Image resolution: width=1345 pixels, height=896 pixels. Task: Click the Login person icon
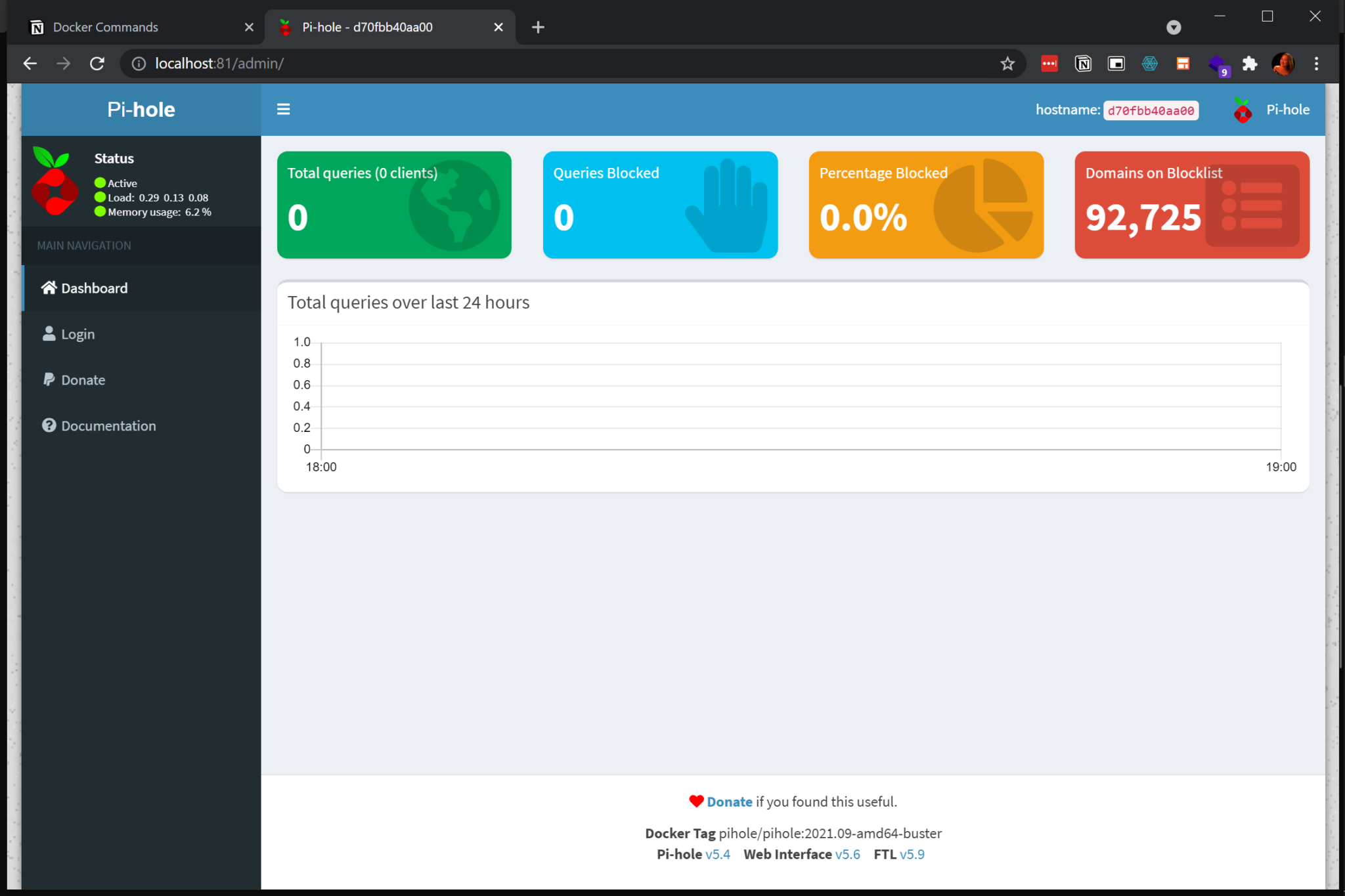(x=49, y=333)
